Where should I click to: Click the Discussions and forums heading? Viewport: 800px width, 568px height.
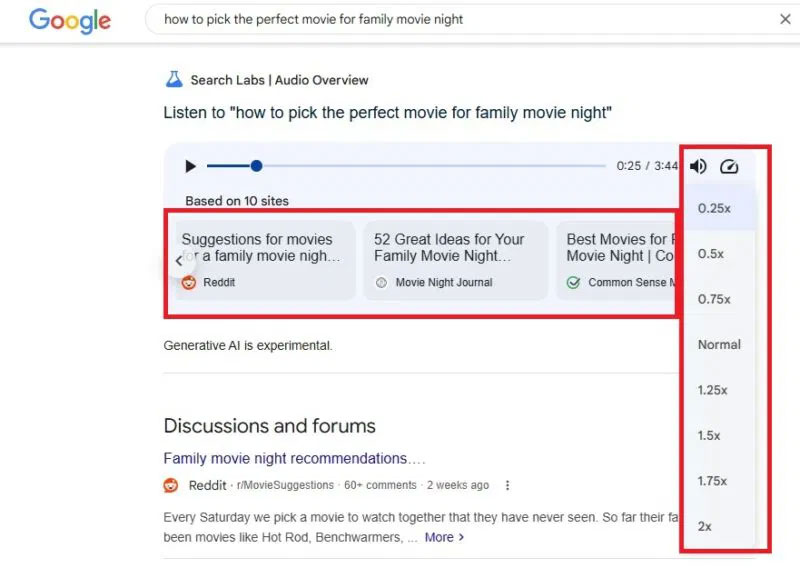[x=269, y=426]
